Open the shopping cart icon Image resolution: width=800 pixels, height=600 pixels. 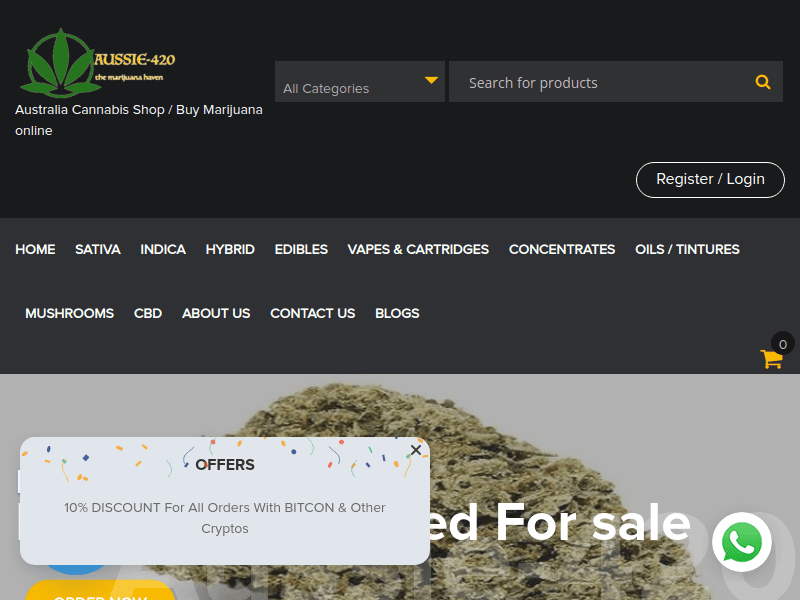[771, 358]
